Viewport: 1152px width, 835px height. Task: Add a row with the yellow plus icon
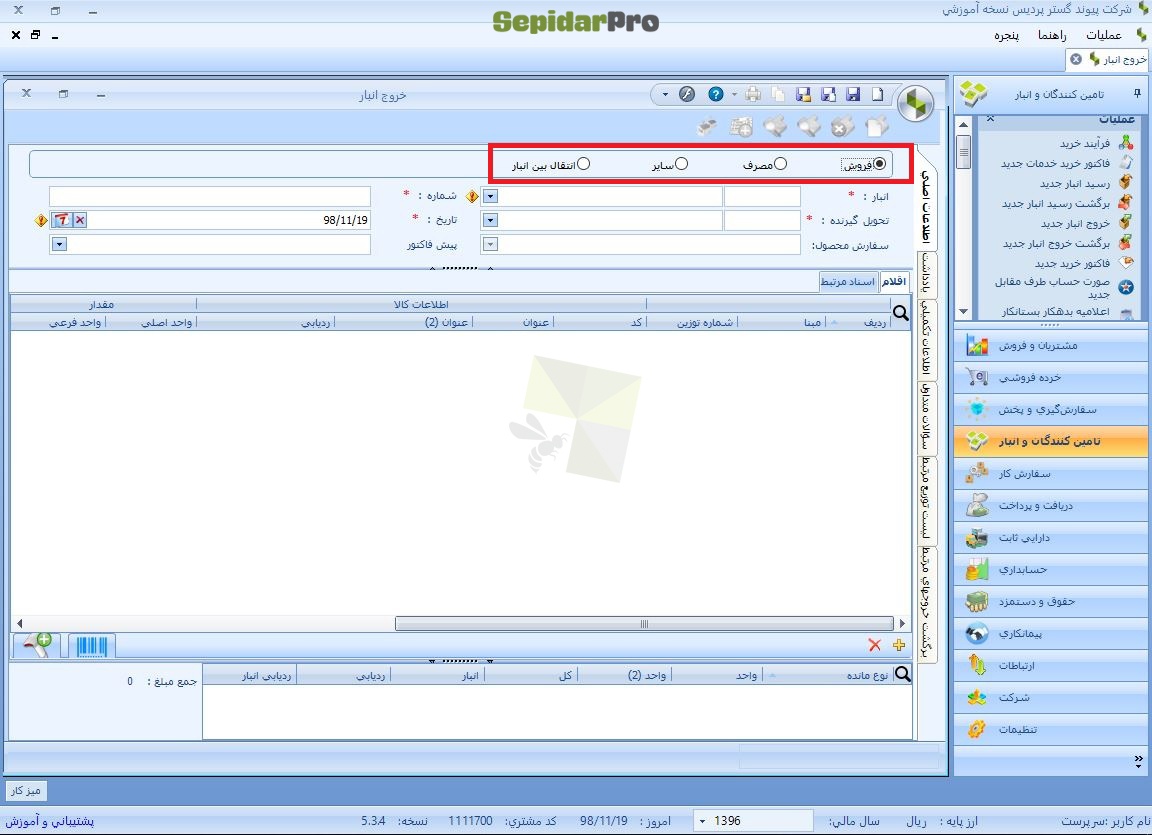pos(899,645)
